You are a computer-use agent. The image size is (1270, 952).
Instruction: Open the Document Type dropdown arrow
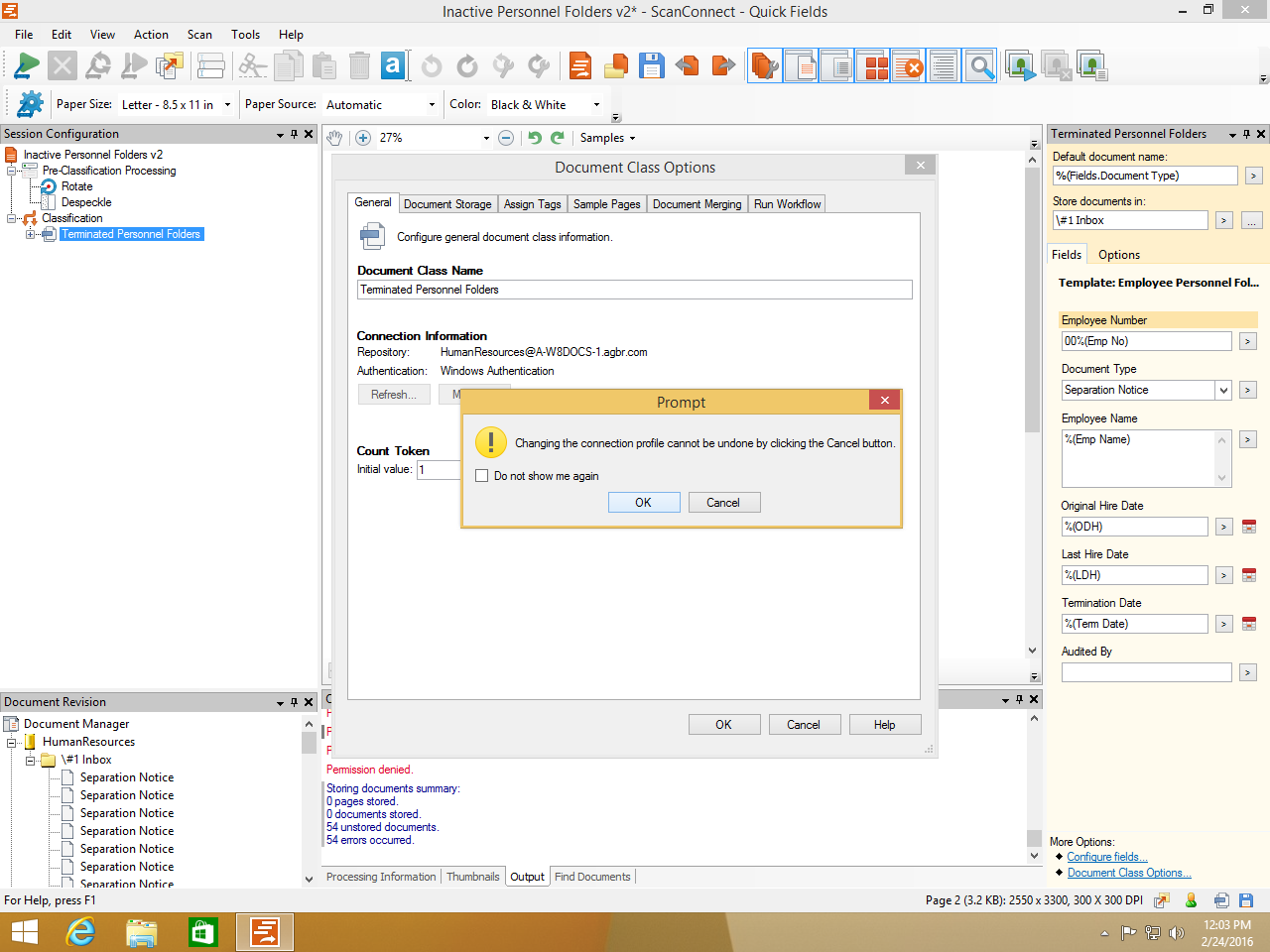coord(1223,391)
